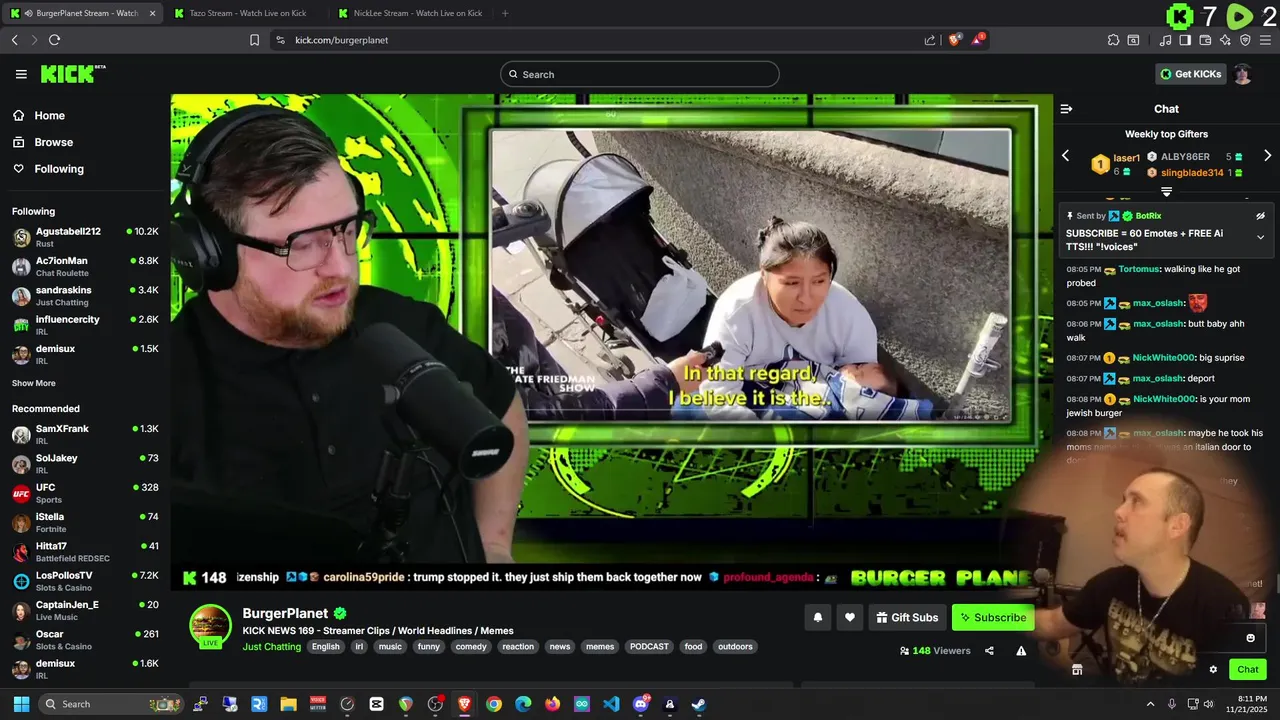
Task: Share the stream with the share icon
Action: point(989,650)
